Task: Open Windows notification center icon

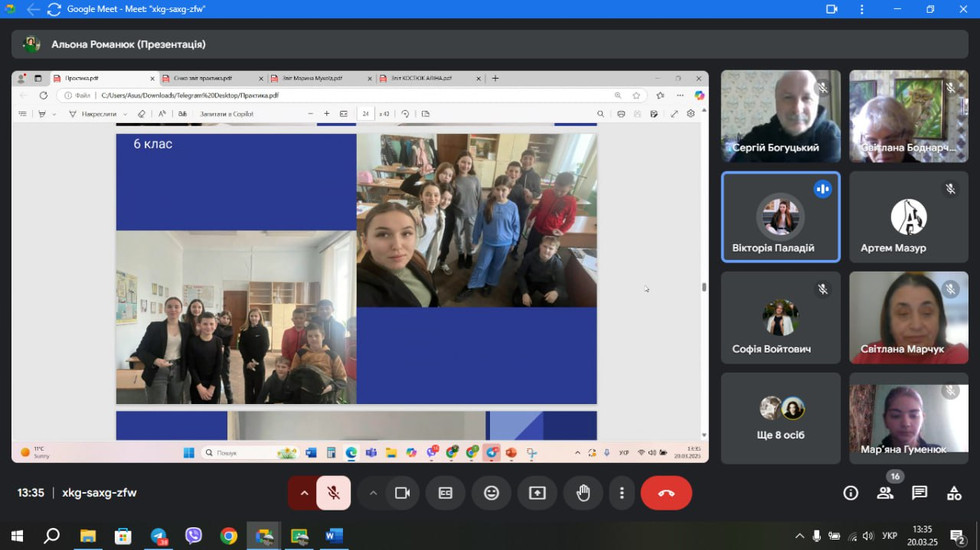Action: (x=957, y=536)
